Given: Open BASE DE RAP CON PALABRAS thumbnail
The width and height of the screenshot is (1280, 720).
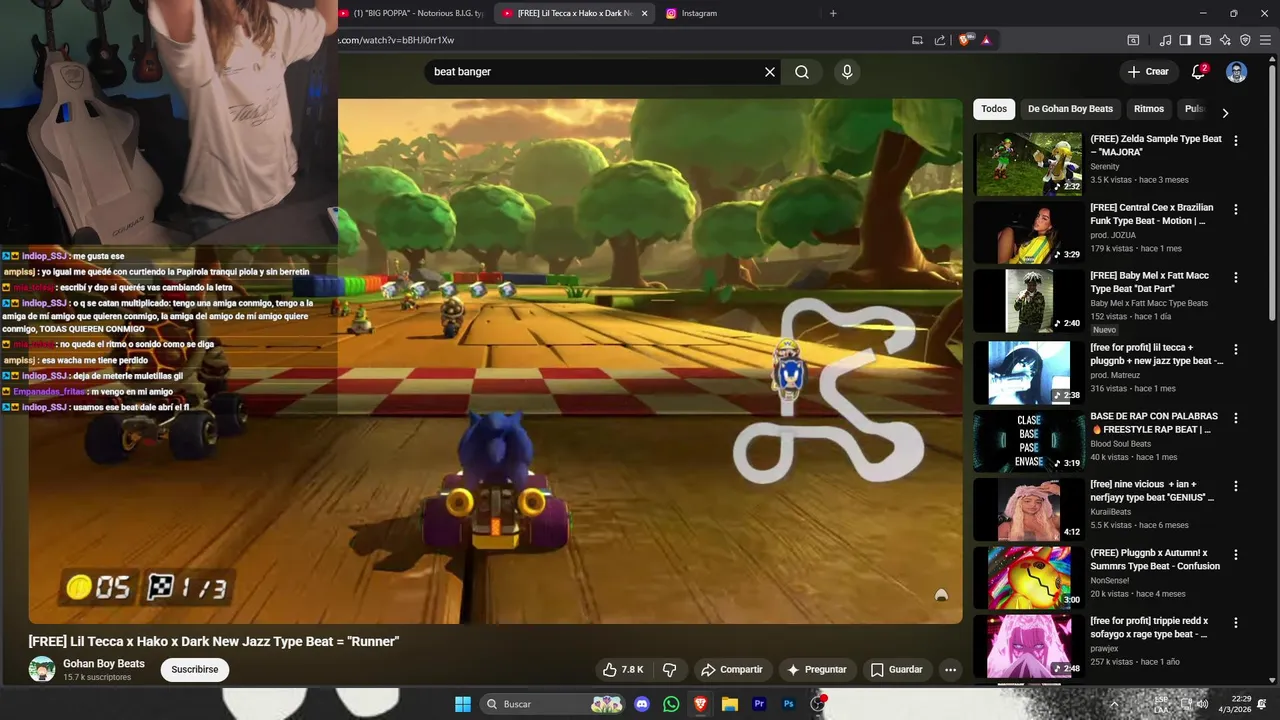Looking at the screenshot, I should click(x=1028, y=441).
